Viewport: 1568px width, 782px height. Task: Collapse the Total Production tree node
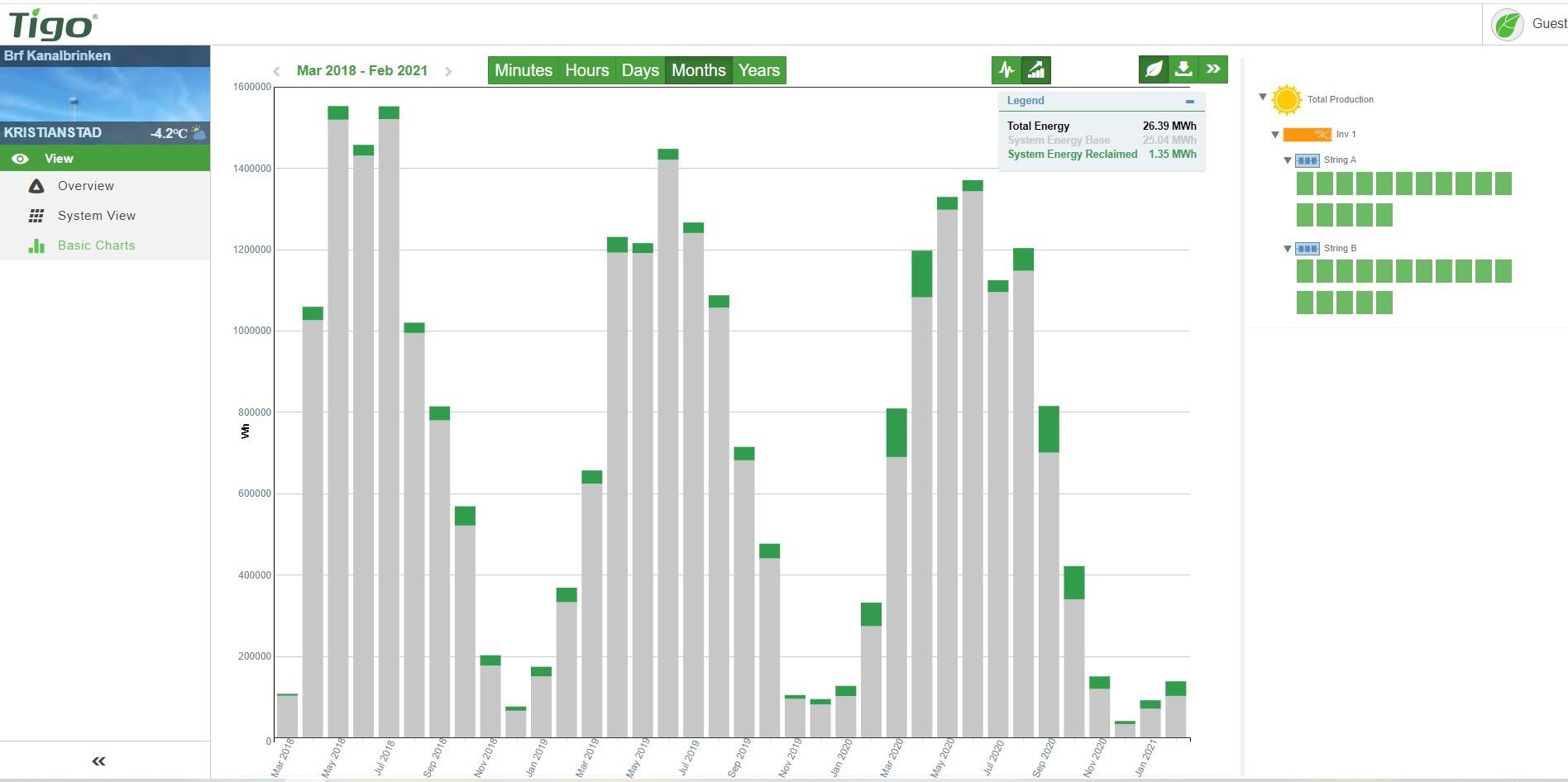pos(1263,98)
